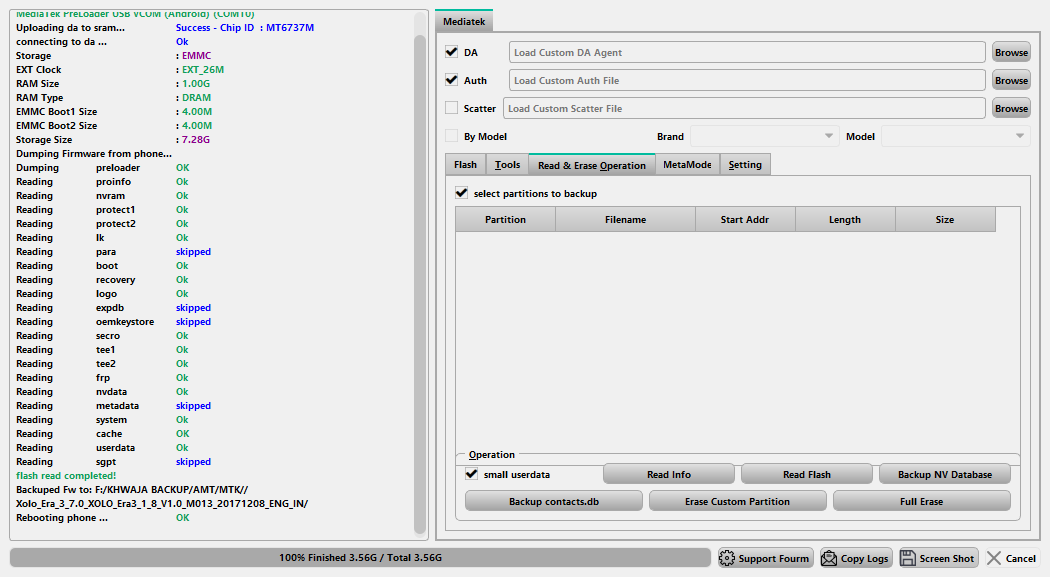Open the Tools tab
Screen dimensions: 1050x577
click(508, 165)
